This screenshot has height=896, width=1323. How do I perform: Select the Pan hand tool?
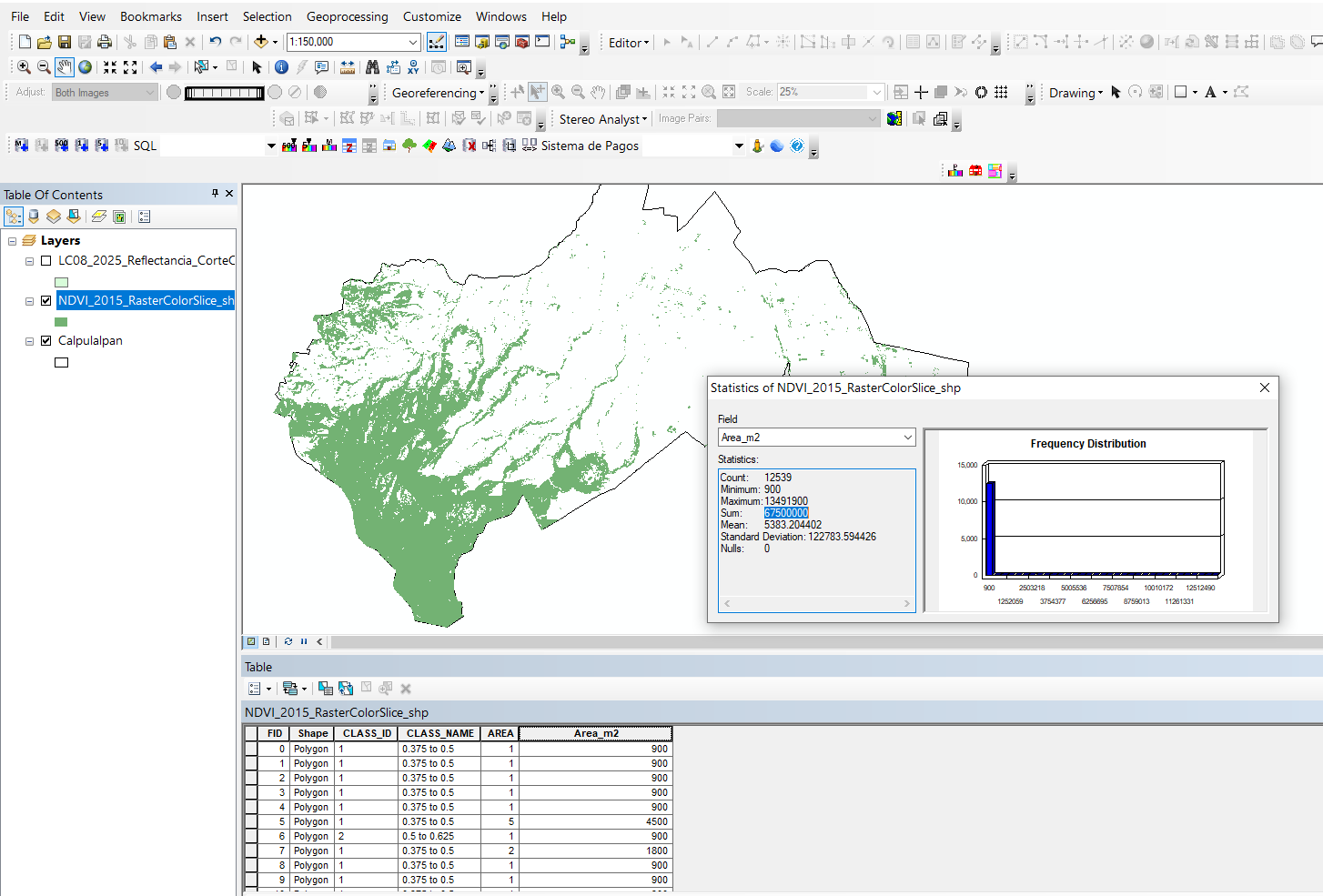click(x=64, y=67)
